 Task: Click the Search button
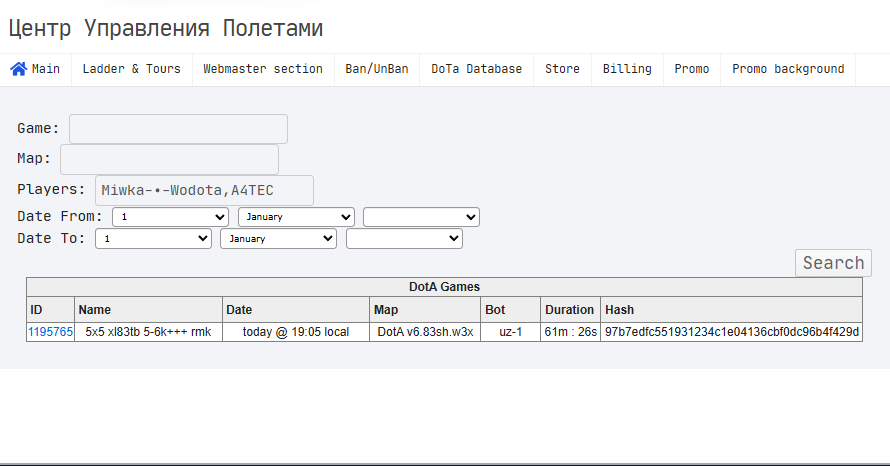tap(833, 263)
